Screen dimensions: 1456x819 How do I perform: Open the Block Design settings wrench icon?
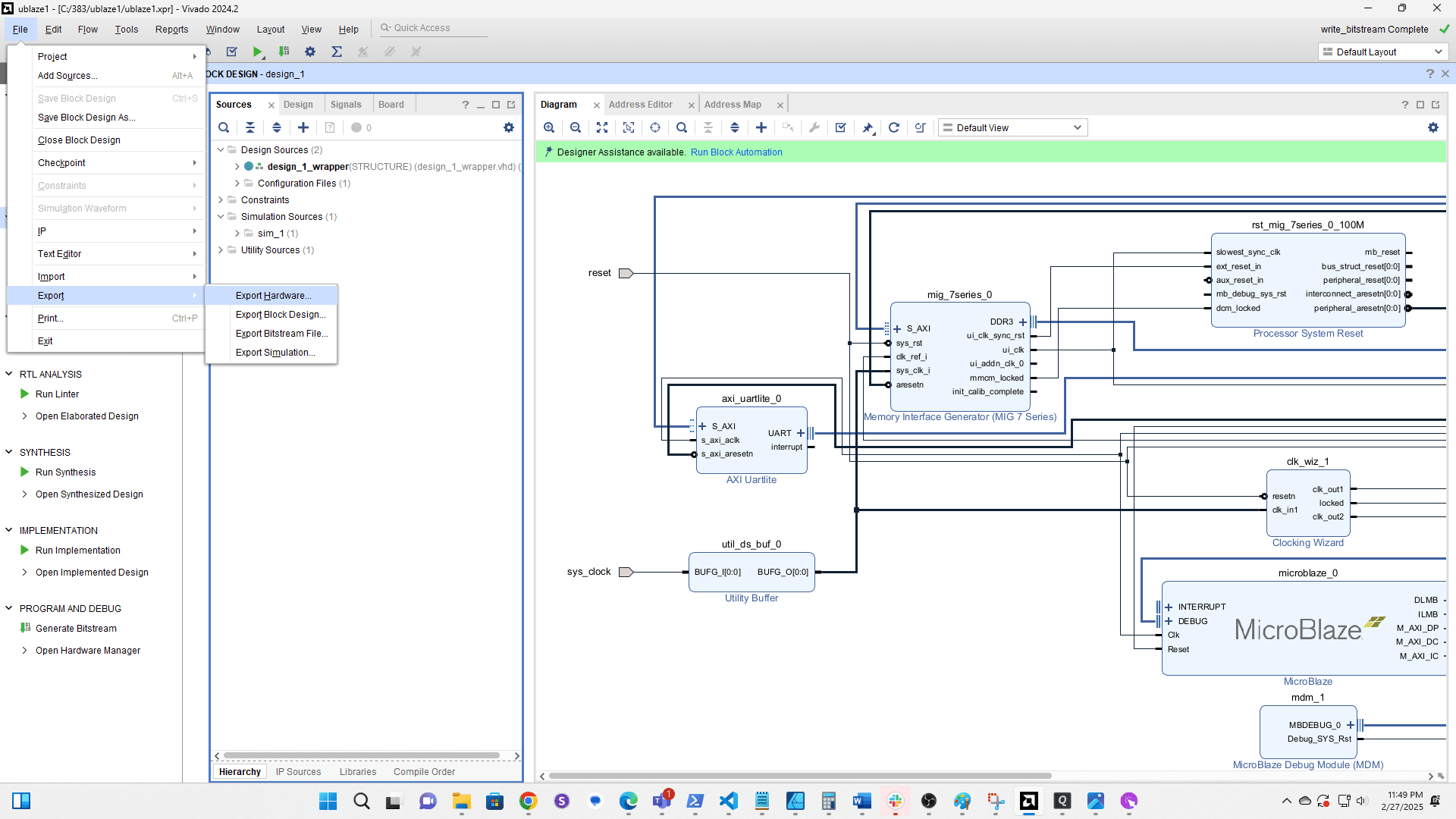click(814, 127)
